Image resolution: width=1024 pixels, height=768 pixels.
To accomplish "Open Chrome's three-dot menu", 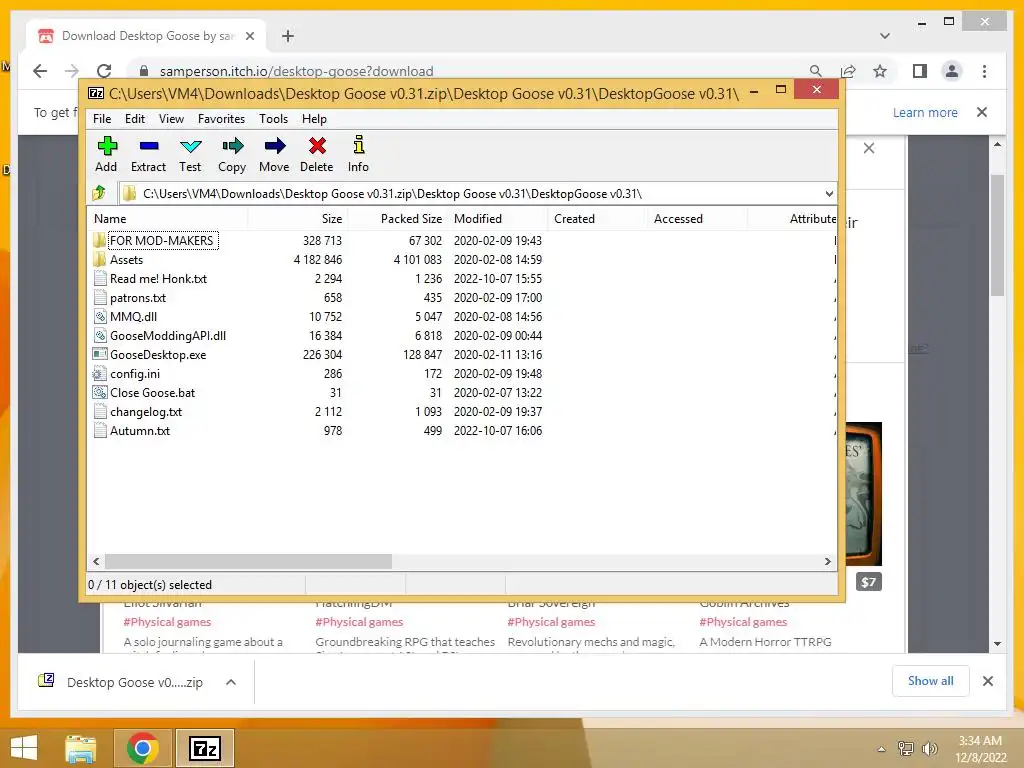I will (985, 71).
